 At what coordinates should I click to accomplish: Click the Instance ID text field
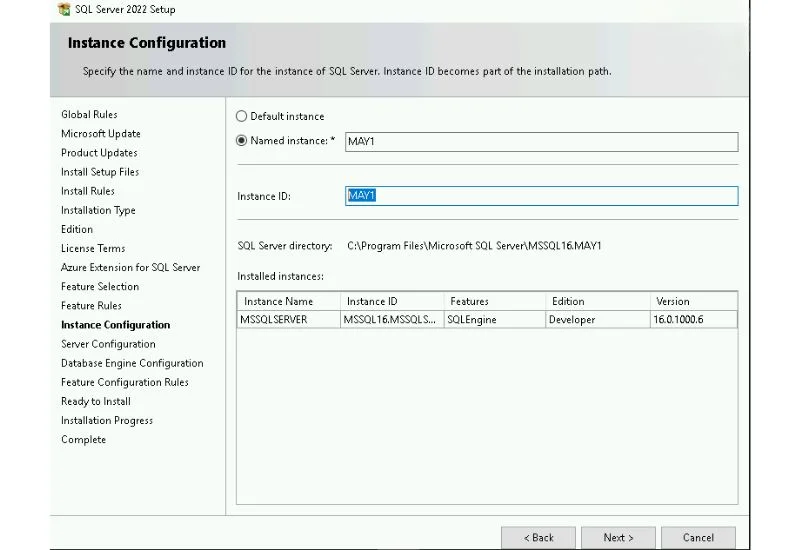541,196
